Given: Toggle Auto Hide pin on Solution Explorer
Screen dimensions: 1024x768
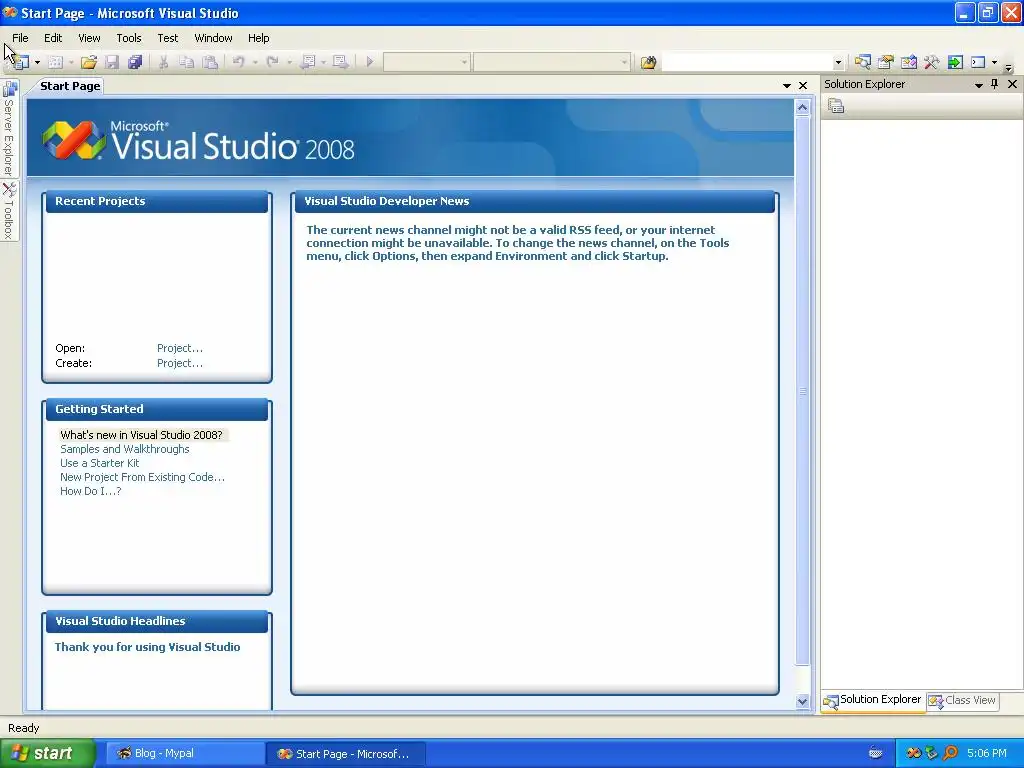Looking at the screenshot, I should tap(995, 84).
